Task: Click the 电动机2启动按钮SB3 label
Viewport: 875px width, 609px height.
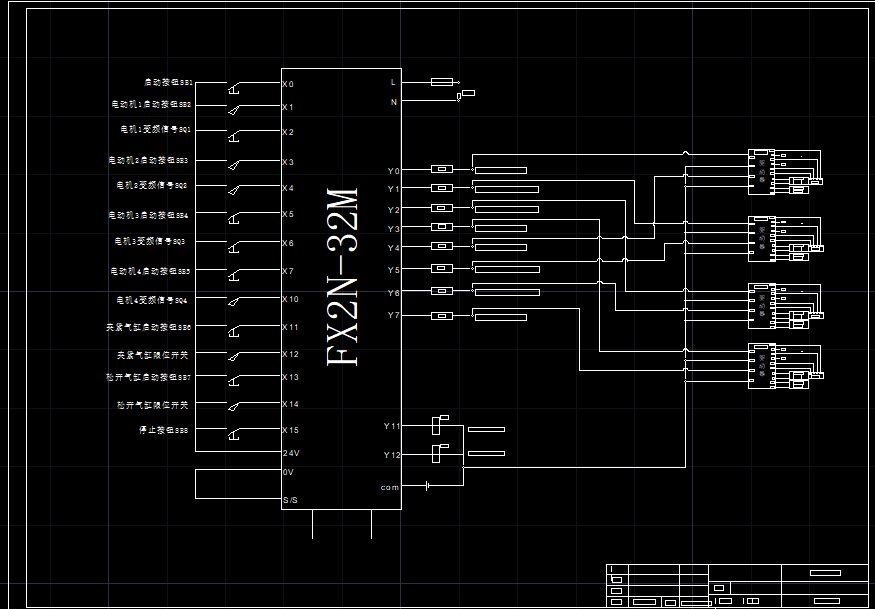Action: [x=149, y=160]
